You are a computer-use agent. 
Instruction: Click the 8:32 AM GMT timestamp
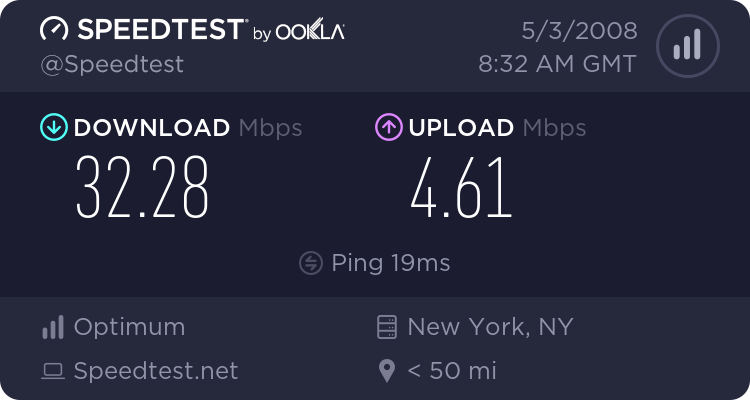pyautogui.click(x=558, y=64)
